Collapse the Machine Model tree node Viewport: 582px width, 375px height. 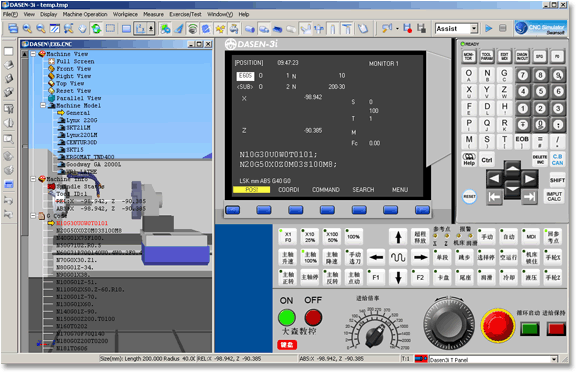tap(43, 105)
